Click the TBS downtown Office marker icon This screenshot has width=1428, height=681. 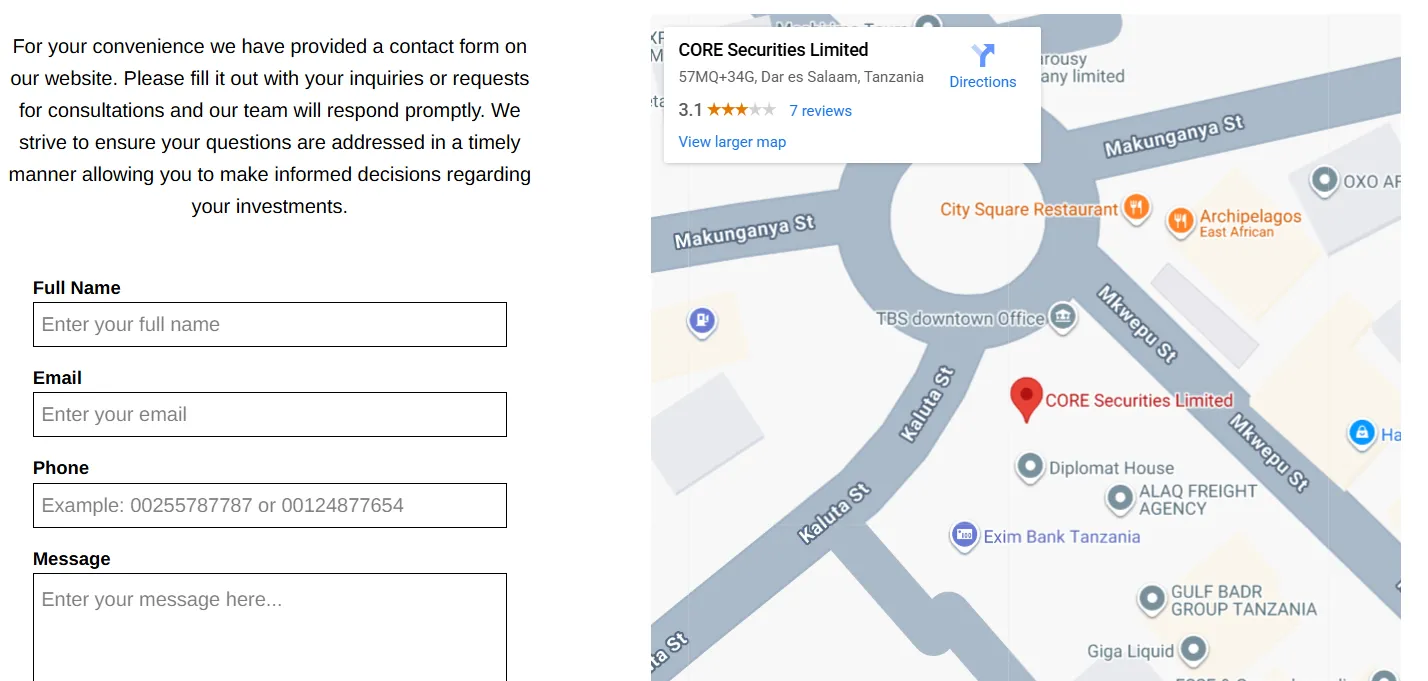coord(1063,318)
